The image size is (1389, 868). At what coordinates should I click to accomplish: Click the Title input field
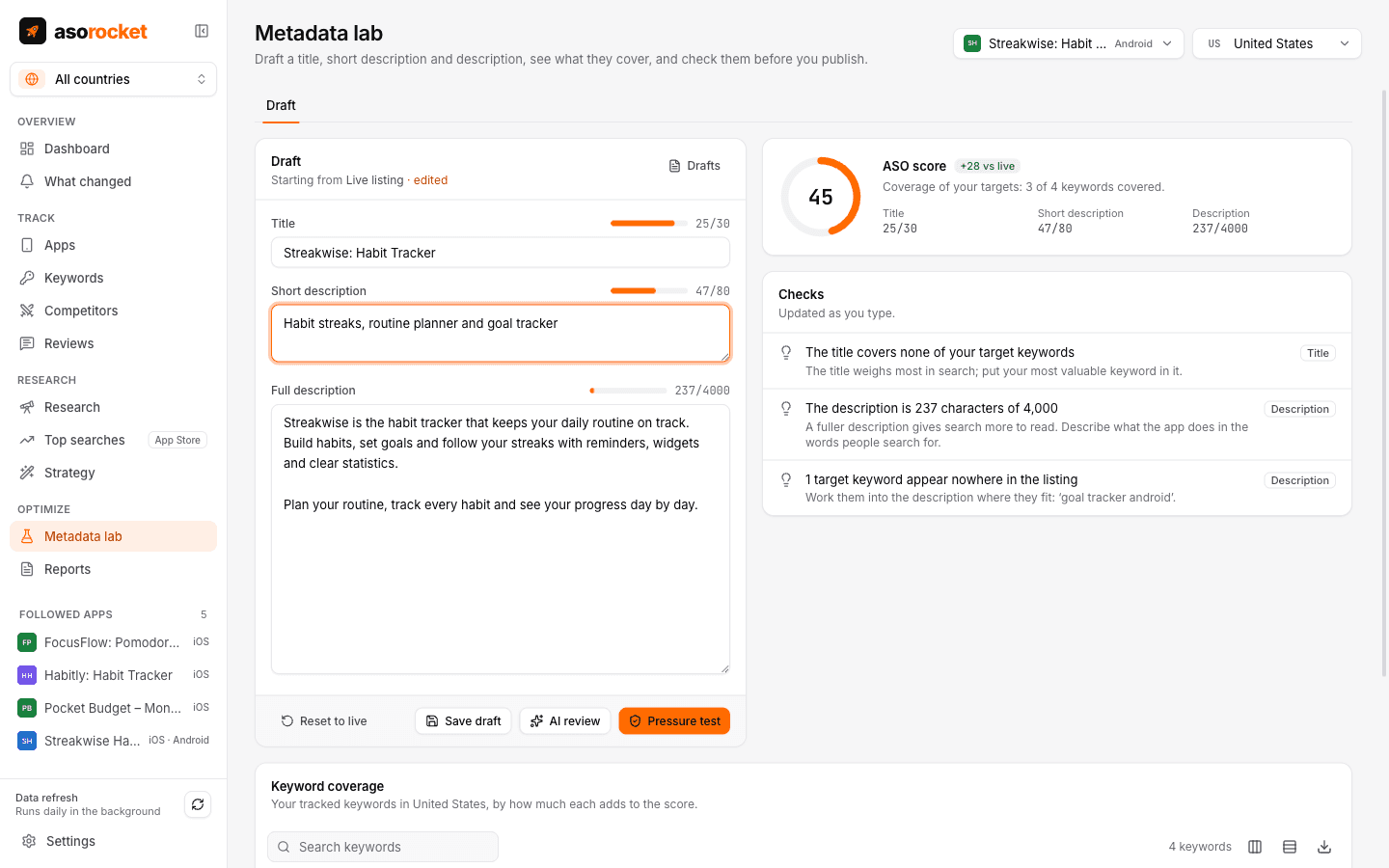tap(501, 253)
